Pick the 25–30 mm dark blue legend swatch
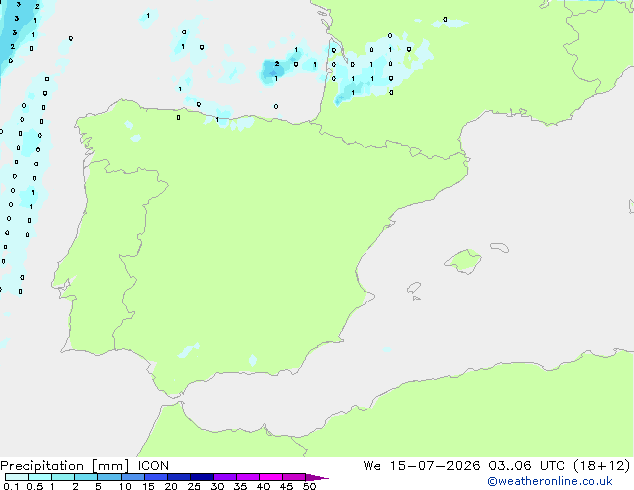634x490 pixels. pyautogui.click(x=202, y=477)
